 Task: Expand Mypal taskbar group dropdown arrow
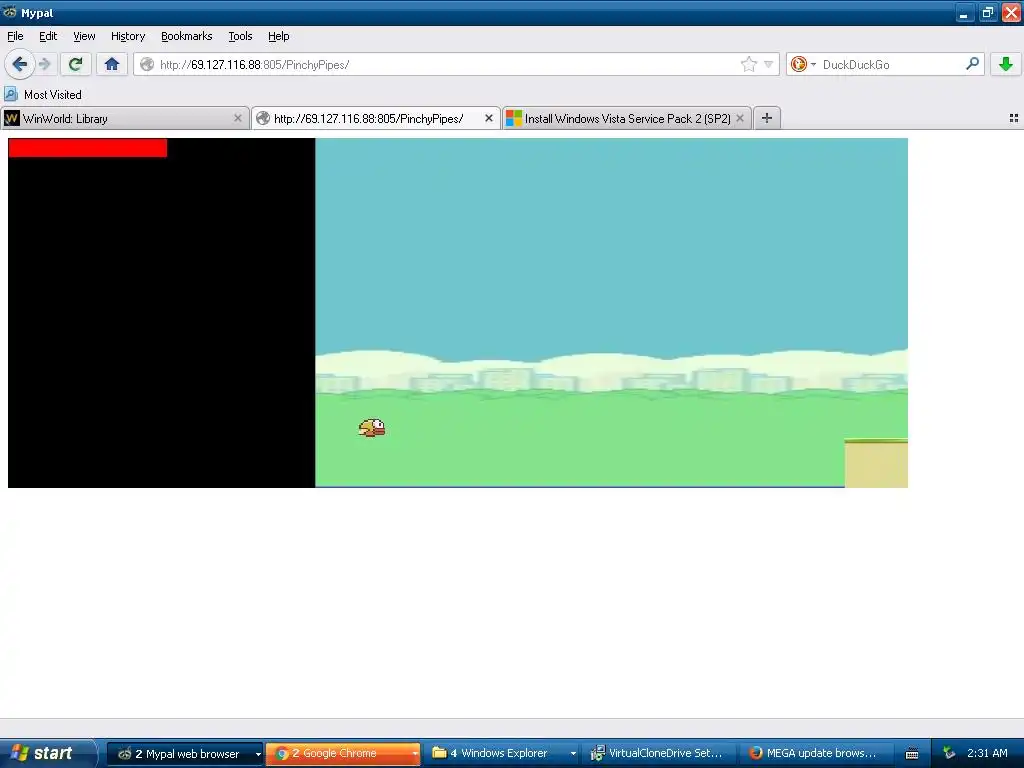(x=258, y=754)
